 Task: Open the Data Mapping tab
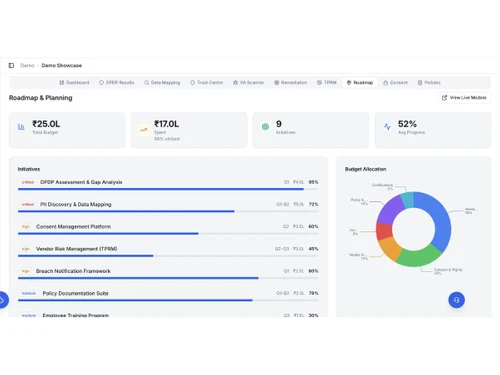[162, 82]
